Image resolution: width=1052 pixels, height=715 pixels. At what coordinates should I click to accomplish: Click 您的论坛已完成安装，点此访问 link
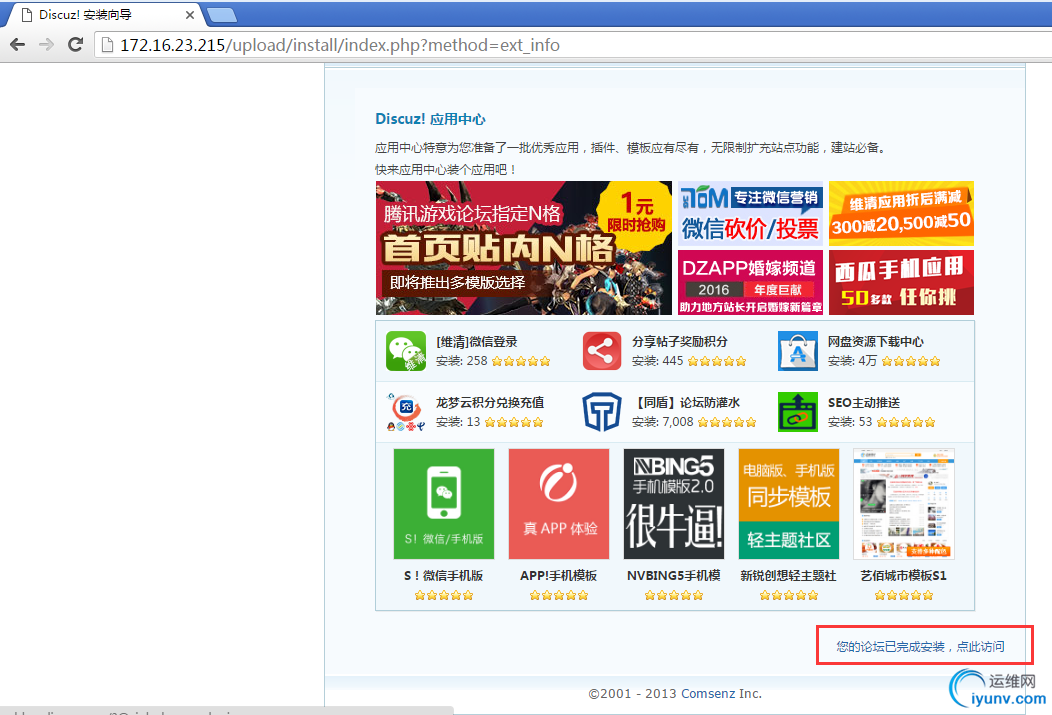(920, 647)
